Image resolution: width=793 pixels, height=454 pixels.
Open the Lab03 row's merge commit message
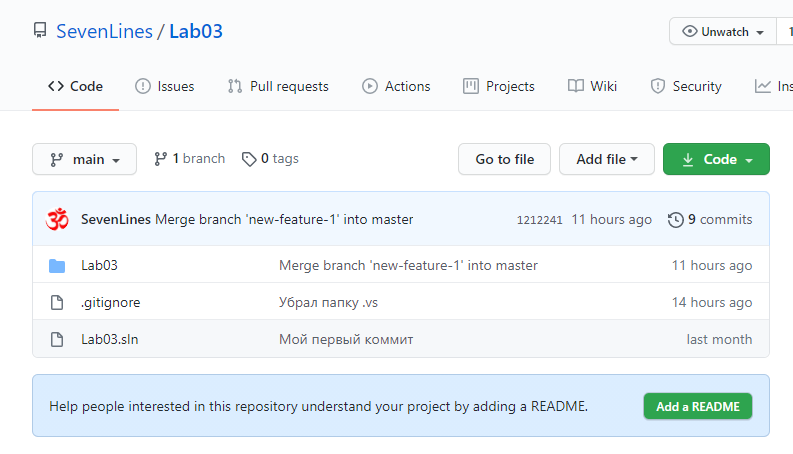click(408, 265)
